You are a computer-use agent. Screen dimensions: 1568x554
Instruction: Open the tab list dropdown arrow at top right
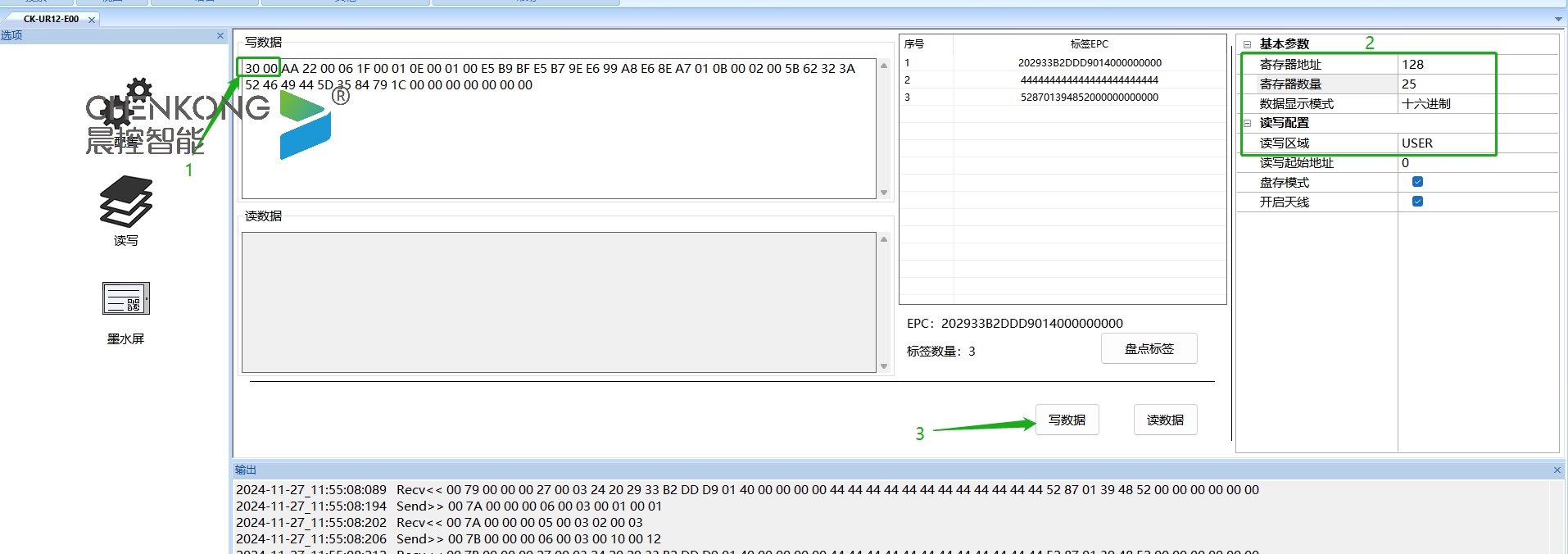pyautogui.click(x=1557, y=19)
